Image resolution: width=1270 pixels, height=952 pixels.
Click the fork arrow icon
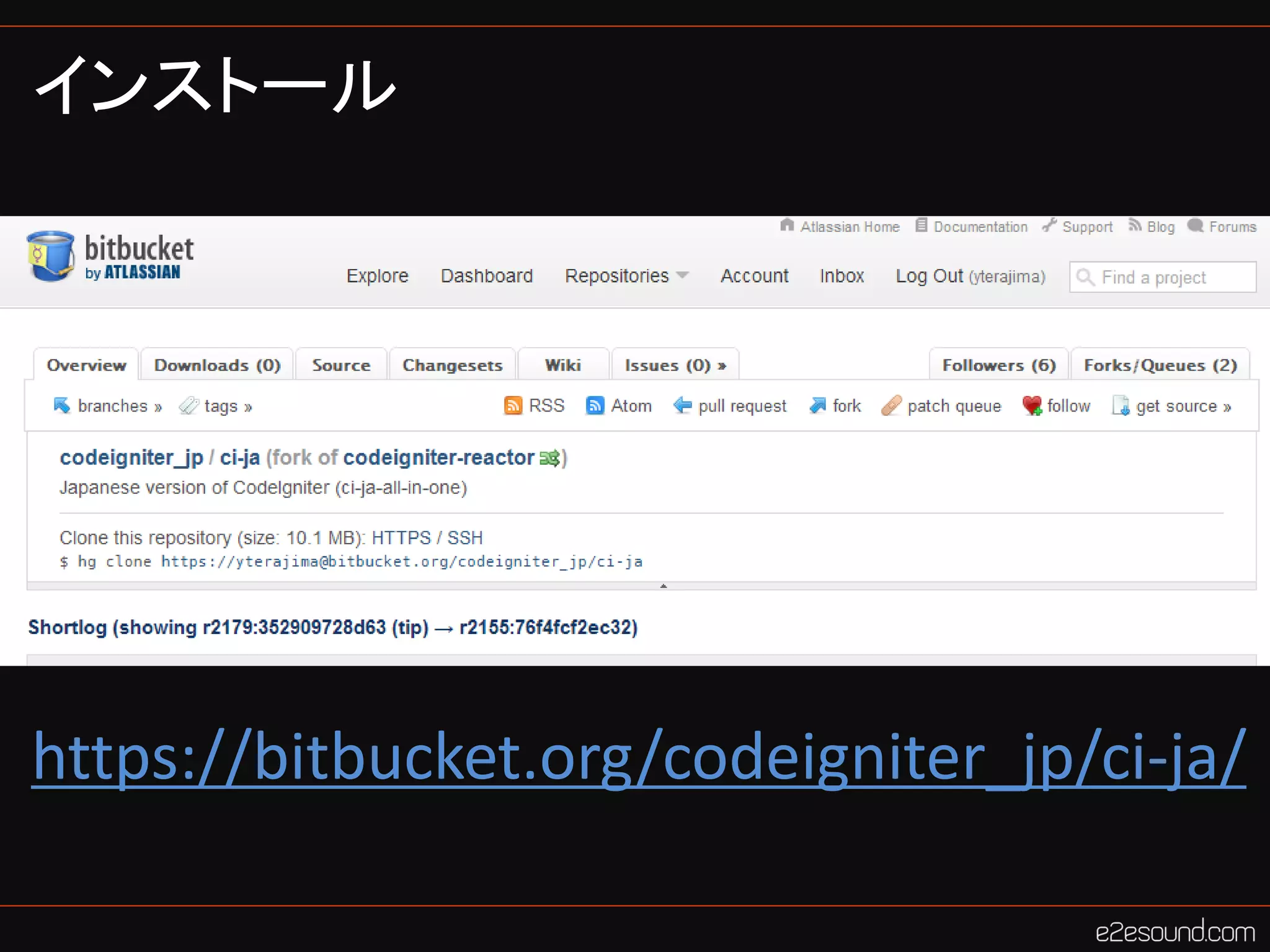(x=818, y=405)
